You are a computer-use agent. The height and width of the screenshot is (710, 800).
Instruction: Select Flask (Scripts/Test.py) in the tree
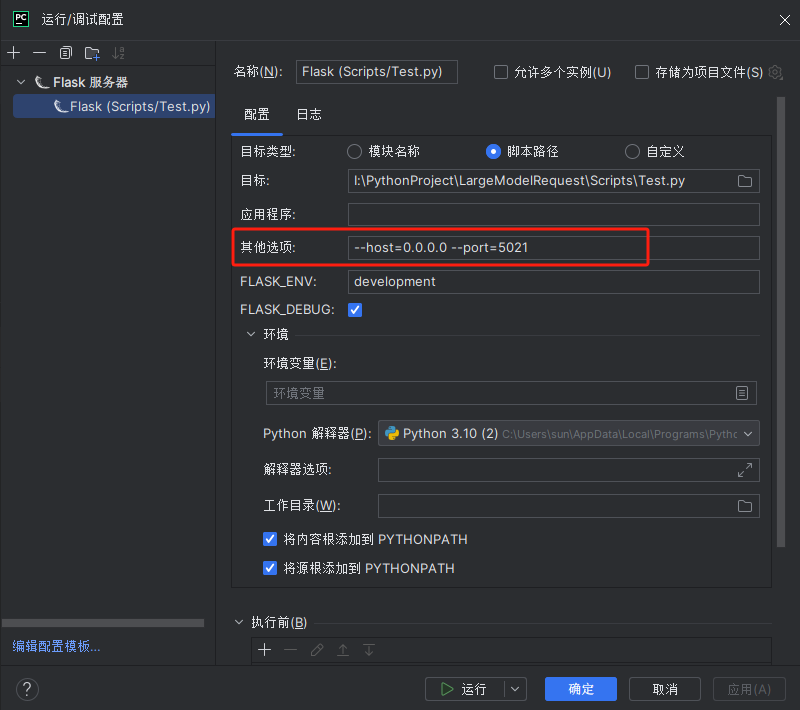point(114,106)
